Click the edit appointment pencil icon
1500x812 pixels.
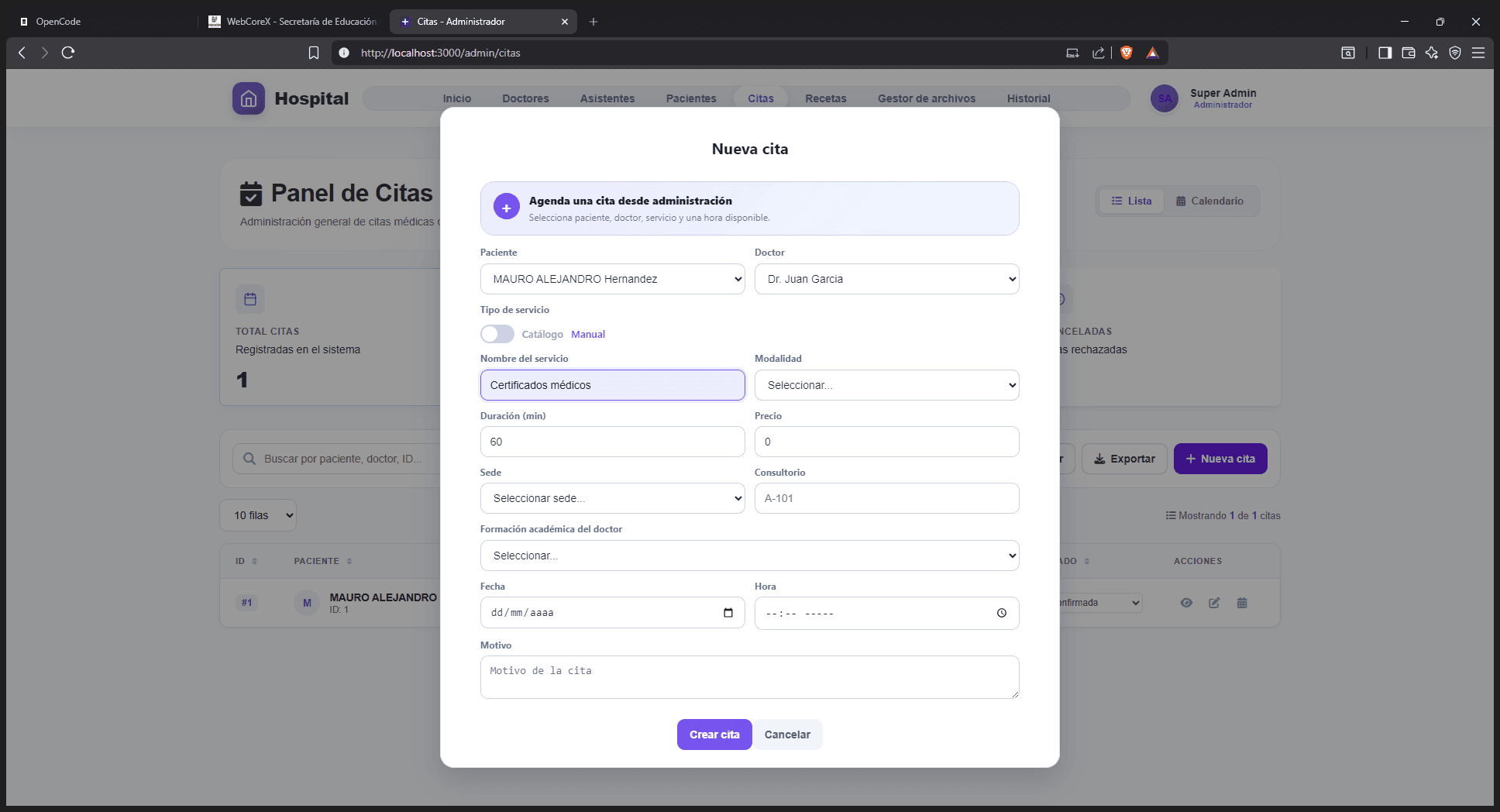point(1214,603)
